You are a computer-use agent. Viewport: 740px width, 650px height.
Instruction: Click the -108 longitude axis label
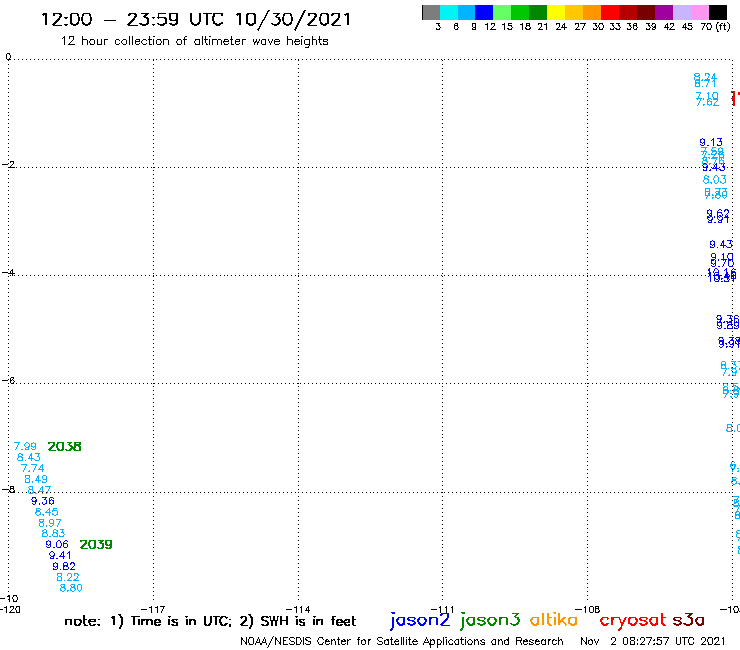click(587, 609)
